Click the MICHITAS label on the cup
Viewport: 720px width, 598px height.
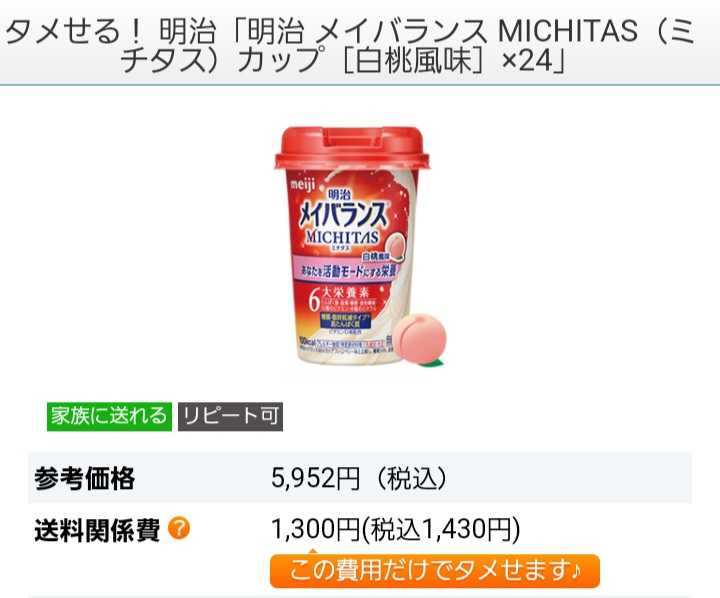[343, 237]
